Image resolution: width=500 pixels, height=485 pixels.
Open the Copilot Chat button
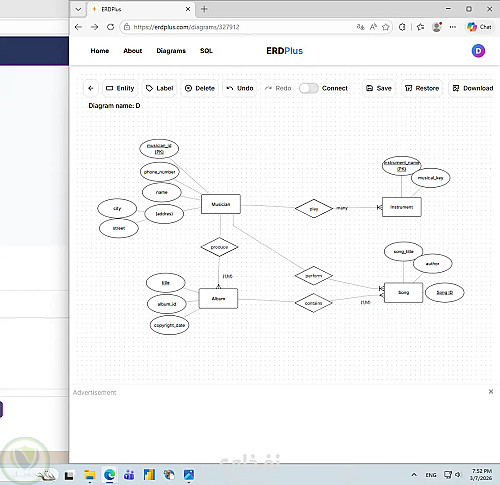pos(479,27)
